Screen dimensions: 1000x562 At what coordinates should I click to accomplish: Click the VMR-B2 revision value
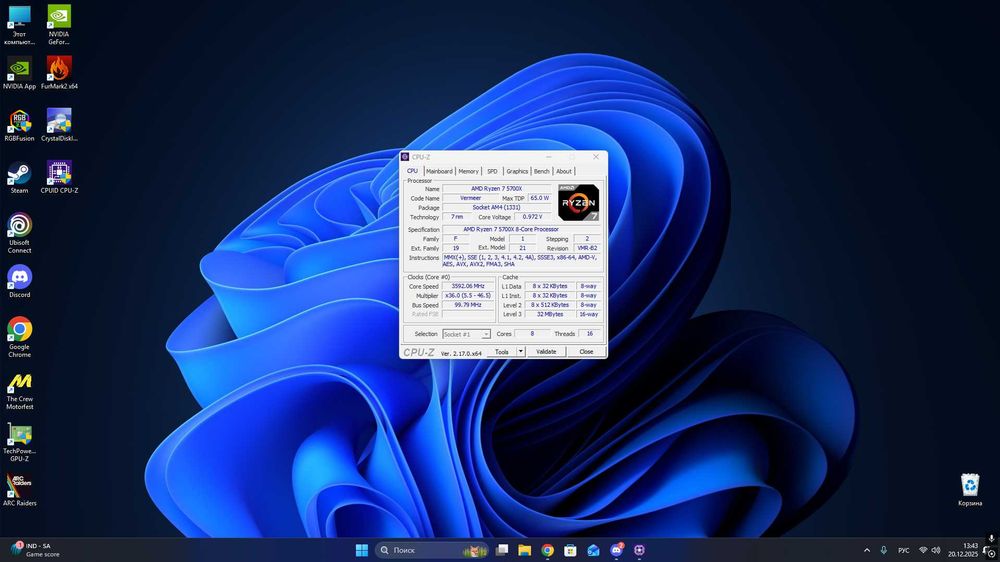[x=587, y=248]
